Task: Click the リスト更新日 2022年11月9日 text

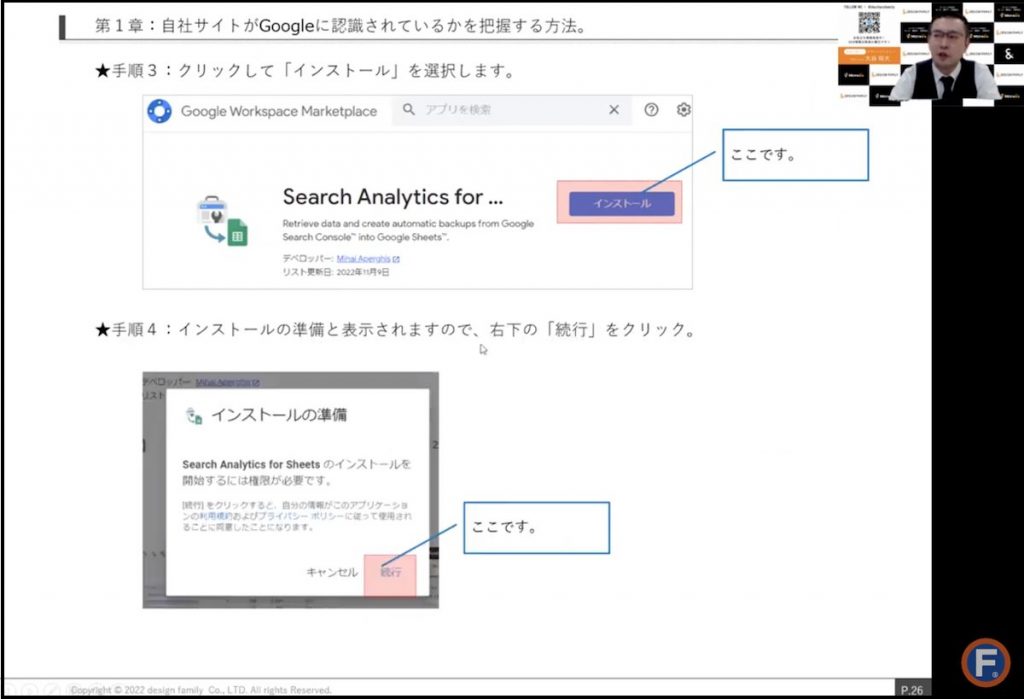Action: (336, 272)
